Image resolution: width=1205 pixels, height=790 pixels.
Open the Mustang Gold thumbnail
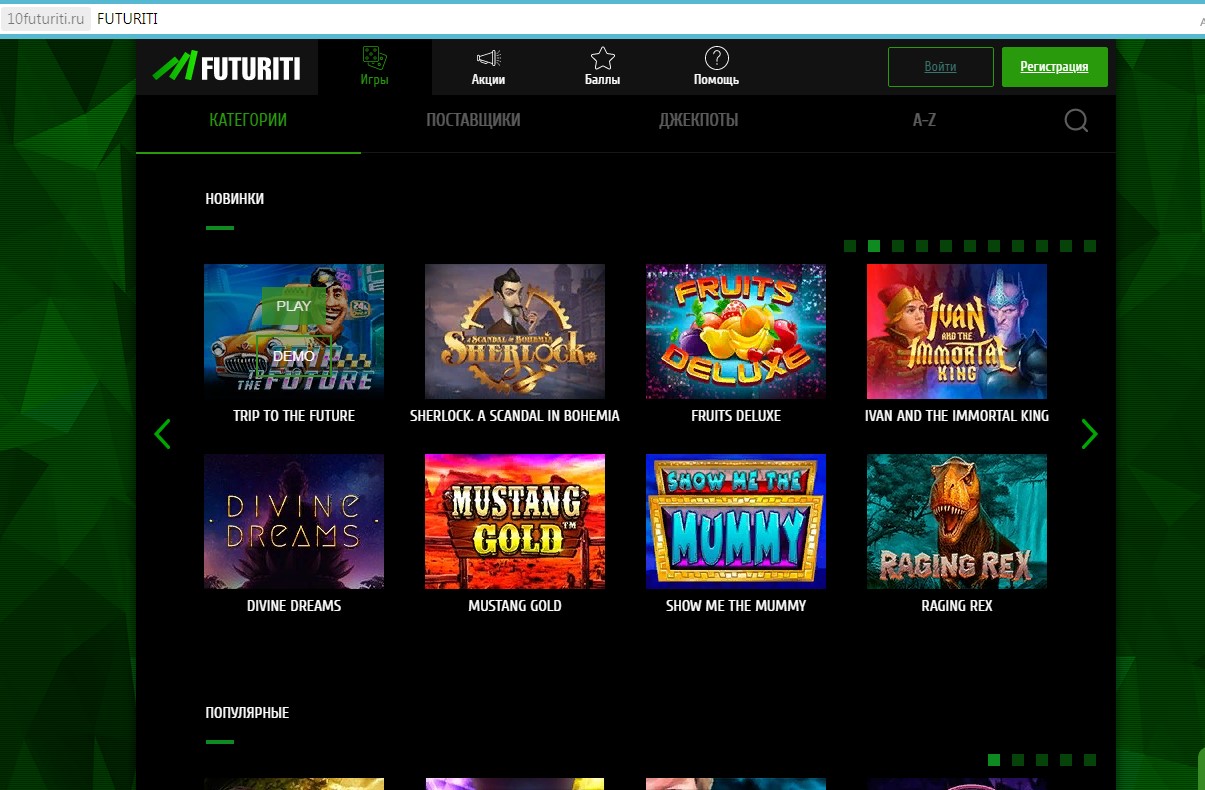click(515, 522)
